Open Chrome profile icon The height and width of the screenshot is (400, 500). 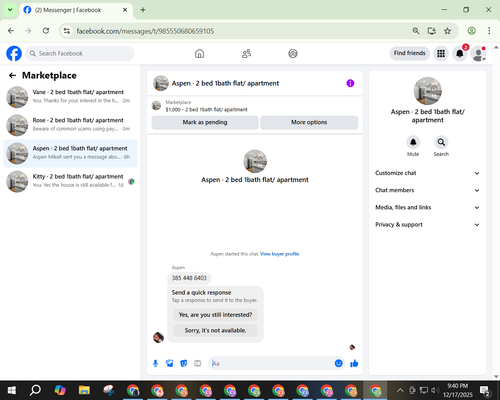471,31
